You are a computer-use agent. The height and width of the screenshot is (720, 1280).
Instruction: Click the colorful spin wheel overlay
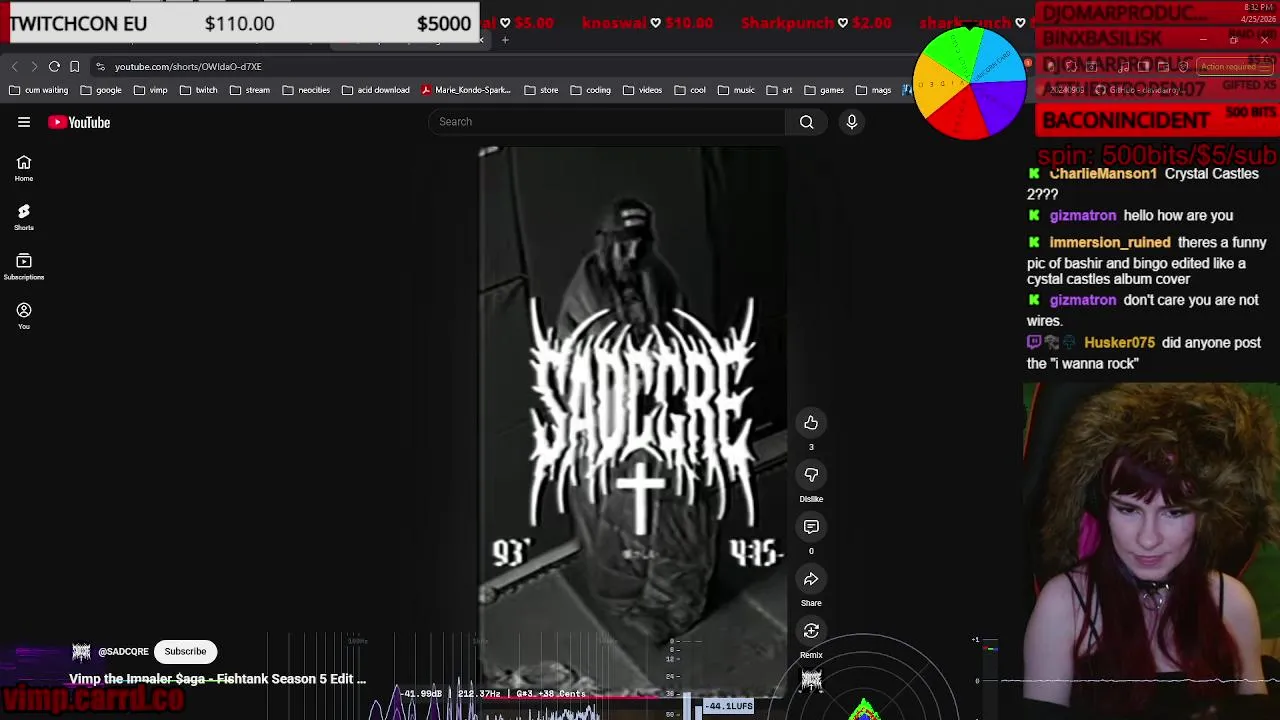(970, 83)
